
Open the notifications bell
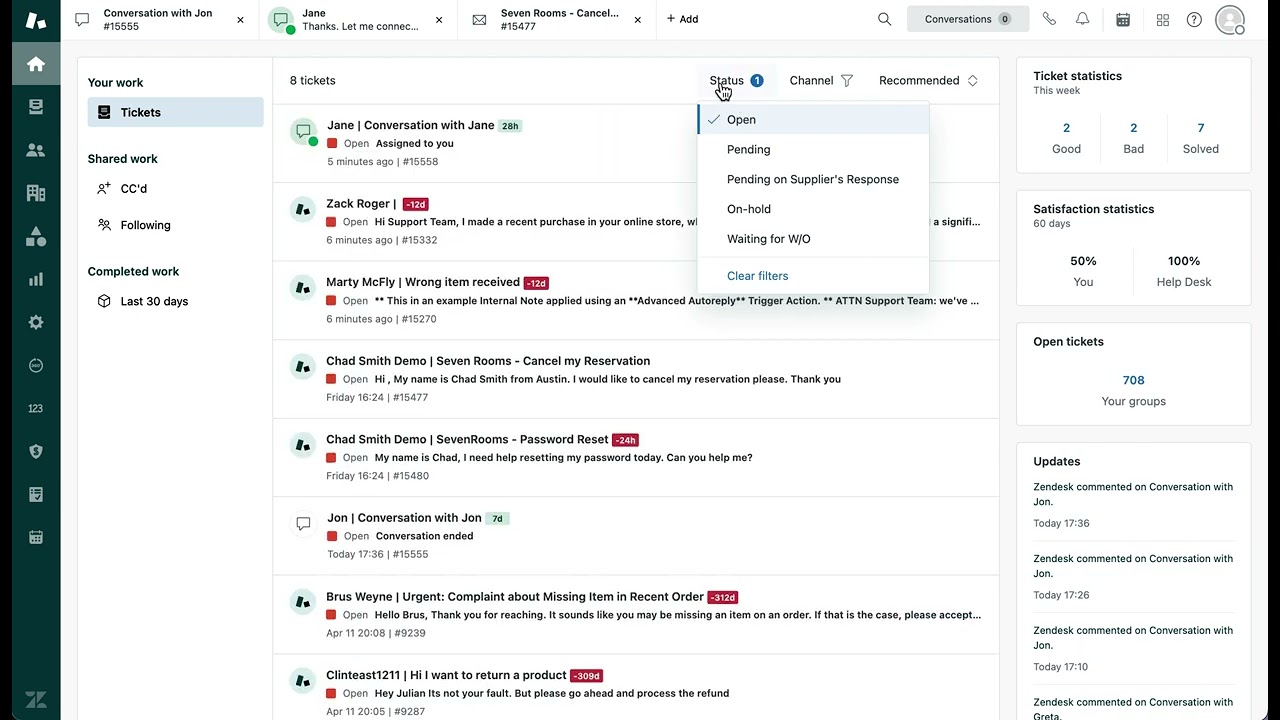coord(1082,19)
